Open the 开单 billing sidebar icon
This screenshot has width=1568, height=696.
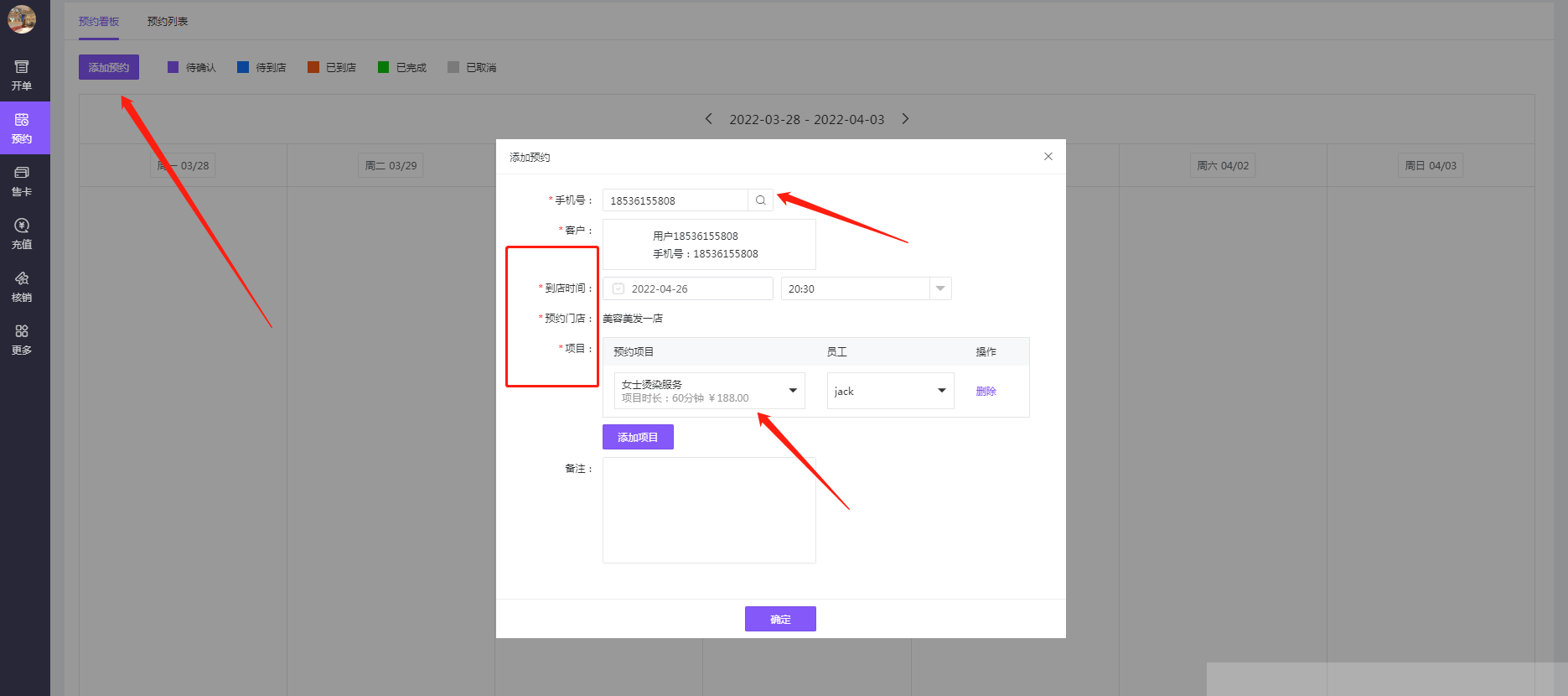coord(22,75)
